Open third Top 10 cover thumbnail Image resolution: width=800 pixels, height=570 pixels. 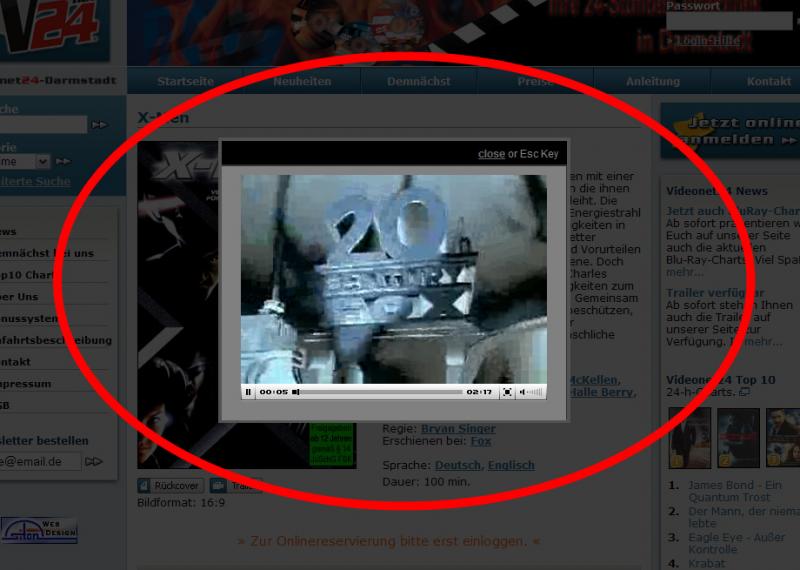pyautogui.click(x=783, y=438)
